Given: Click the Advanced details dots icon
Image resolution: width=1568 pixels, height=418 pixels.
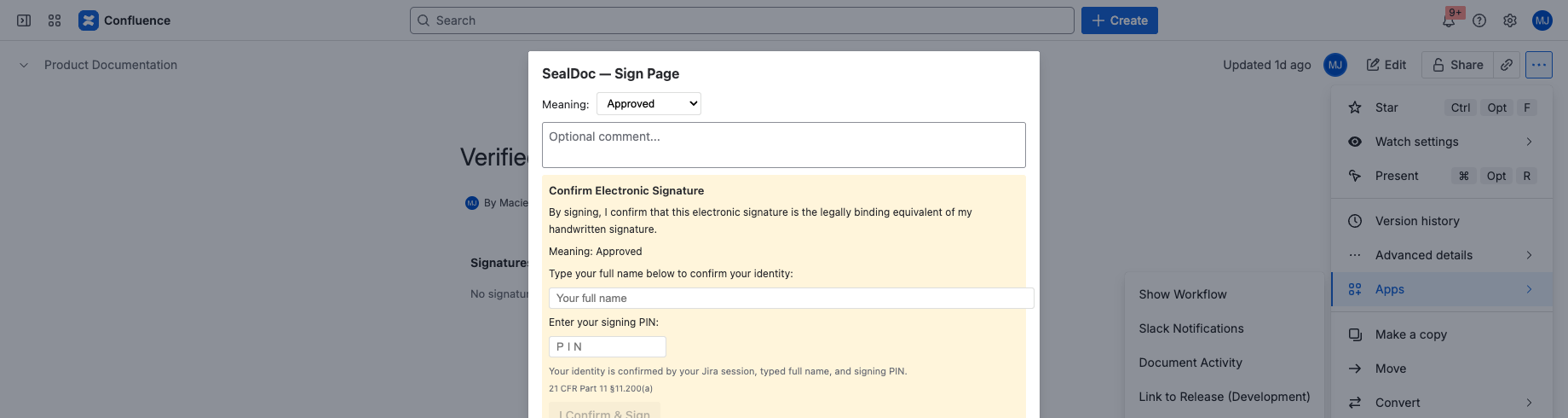Looking at the screenshot, I should click(1355, 255).
